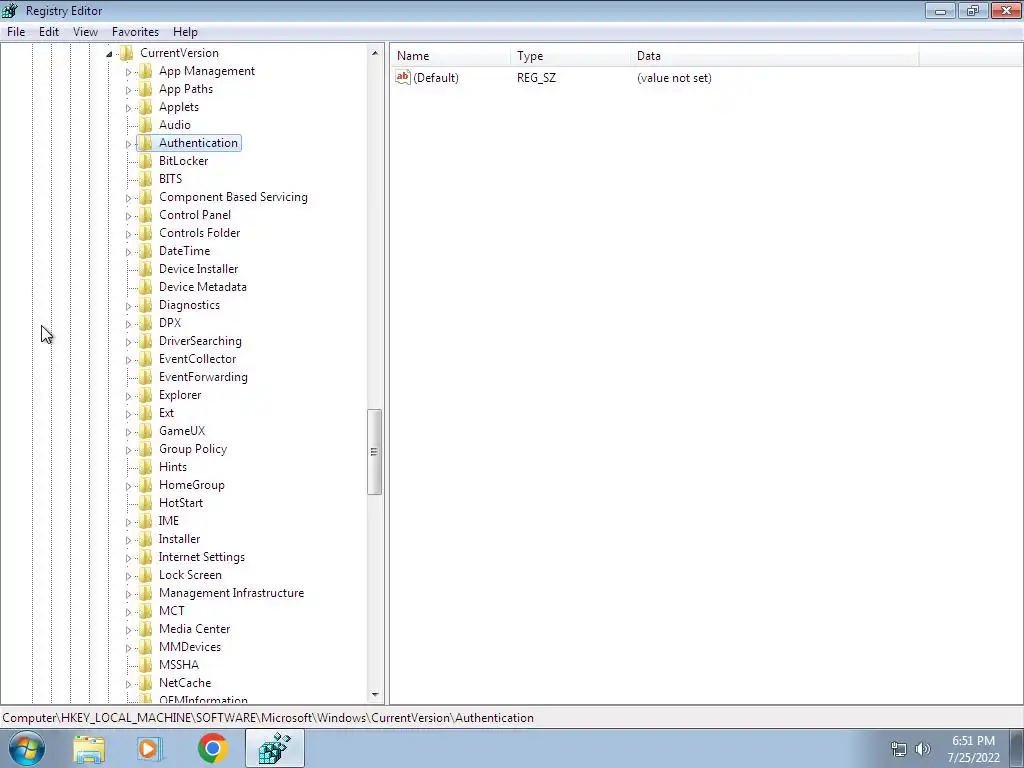Click the EventForwarding folder icon

[x=146, y=377]
